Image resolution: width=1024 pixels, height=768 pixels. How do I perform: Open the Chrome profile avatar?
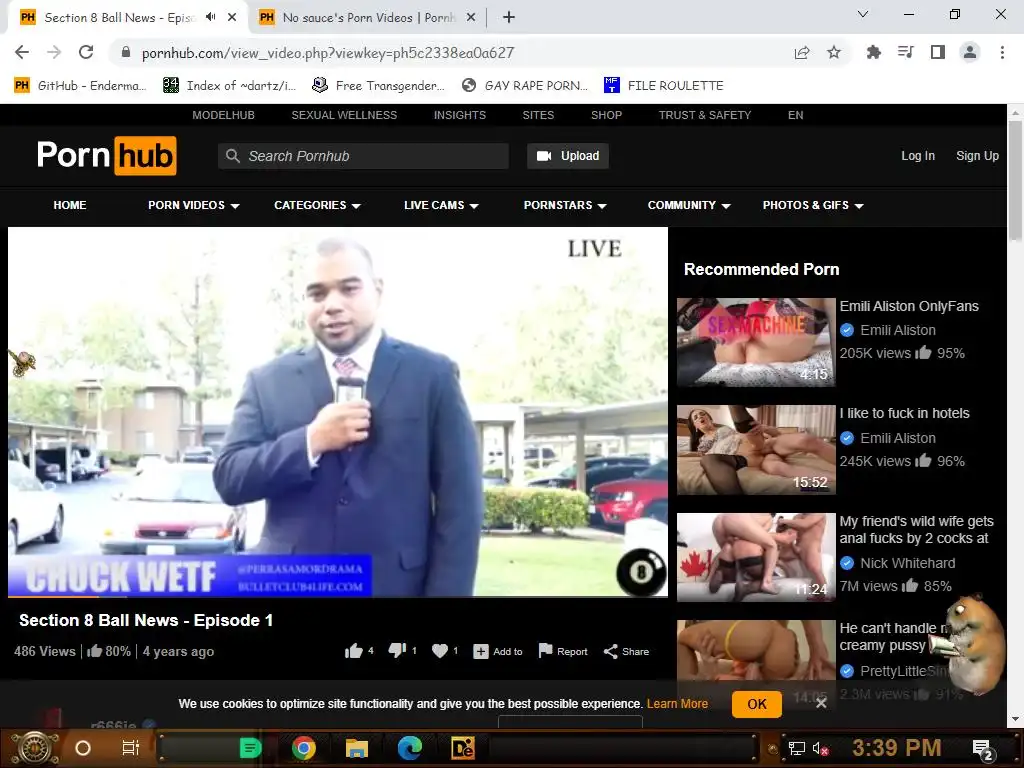click(x=970, y=52)
